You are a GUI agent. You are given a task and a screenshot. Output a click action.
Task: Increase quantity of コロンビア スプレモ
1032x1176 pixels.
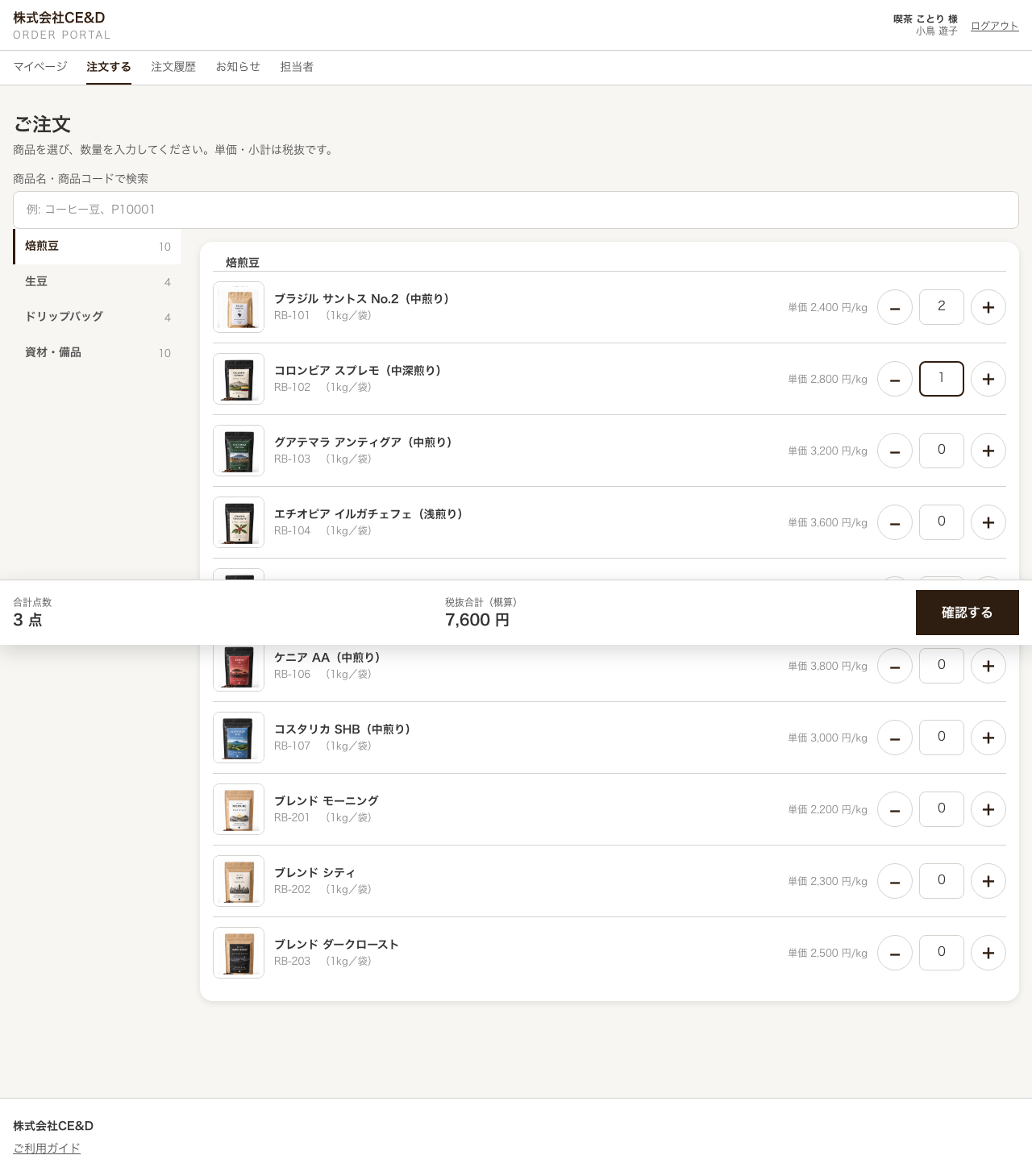(x=988, y=379)
